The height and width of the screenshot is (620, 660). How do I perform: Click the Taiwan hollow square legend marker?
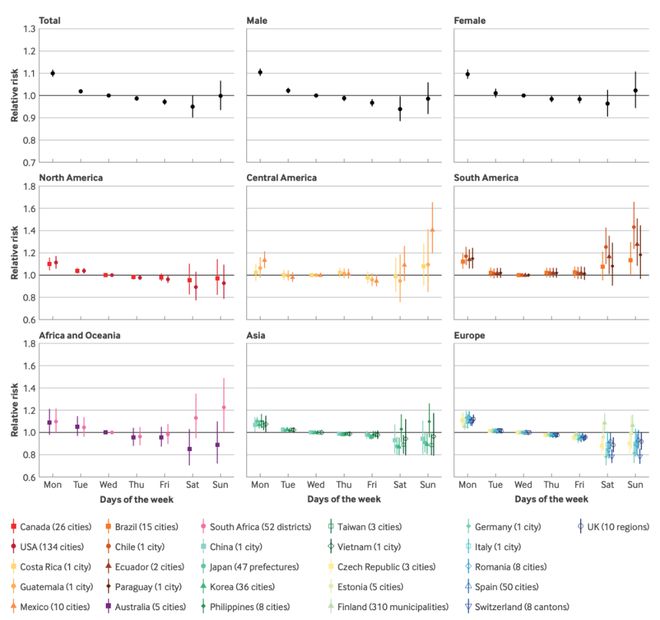click(331, 527)
